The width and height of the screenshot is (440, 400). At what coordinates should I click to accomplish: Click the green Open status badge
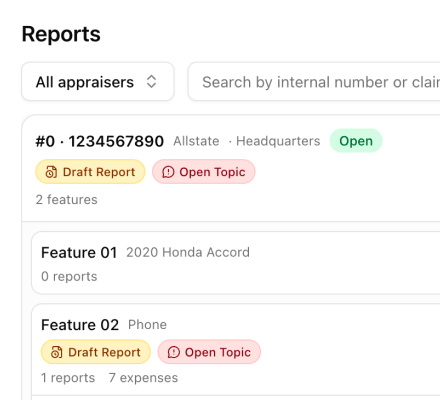[x=356, y=141]
